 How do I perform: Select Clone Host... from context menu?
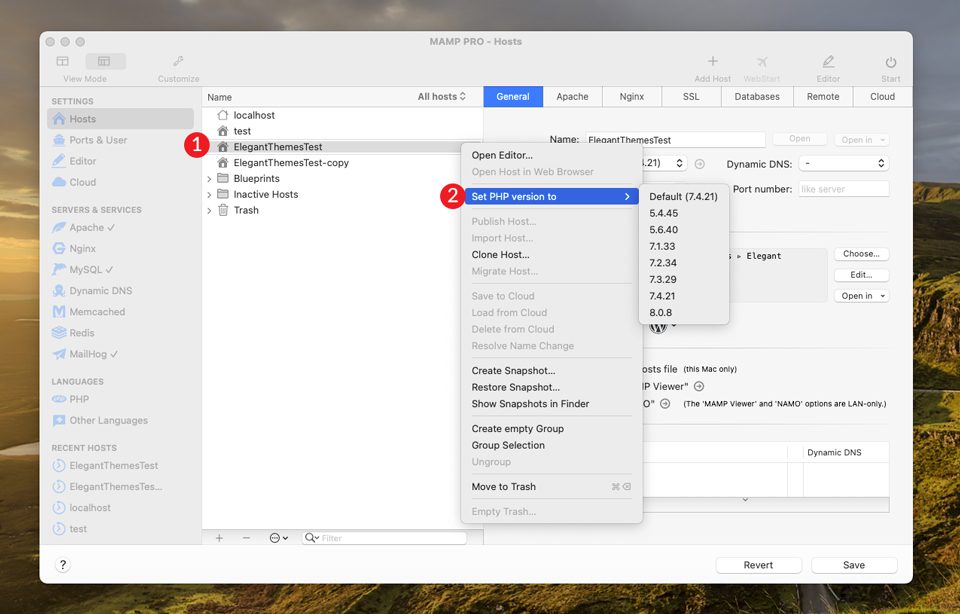[500, 255]
